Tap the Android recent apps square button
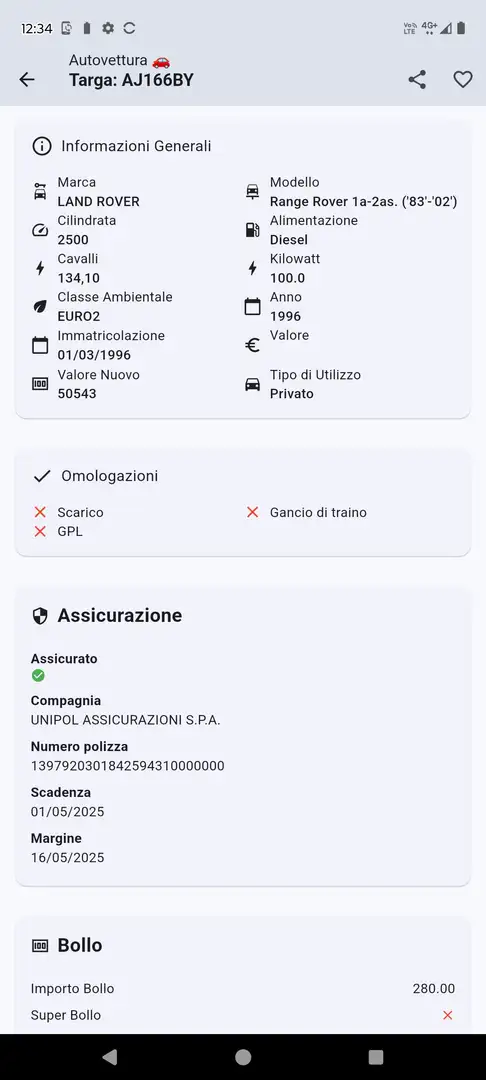 point(376,1057)
